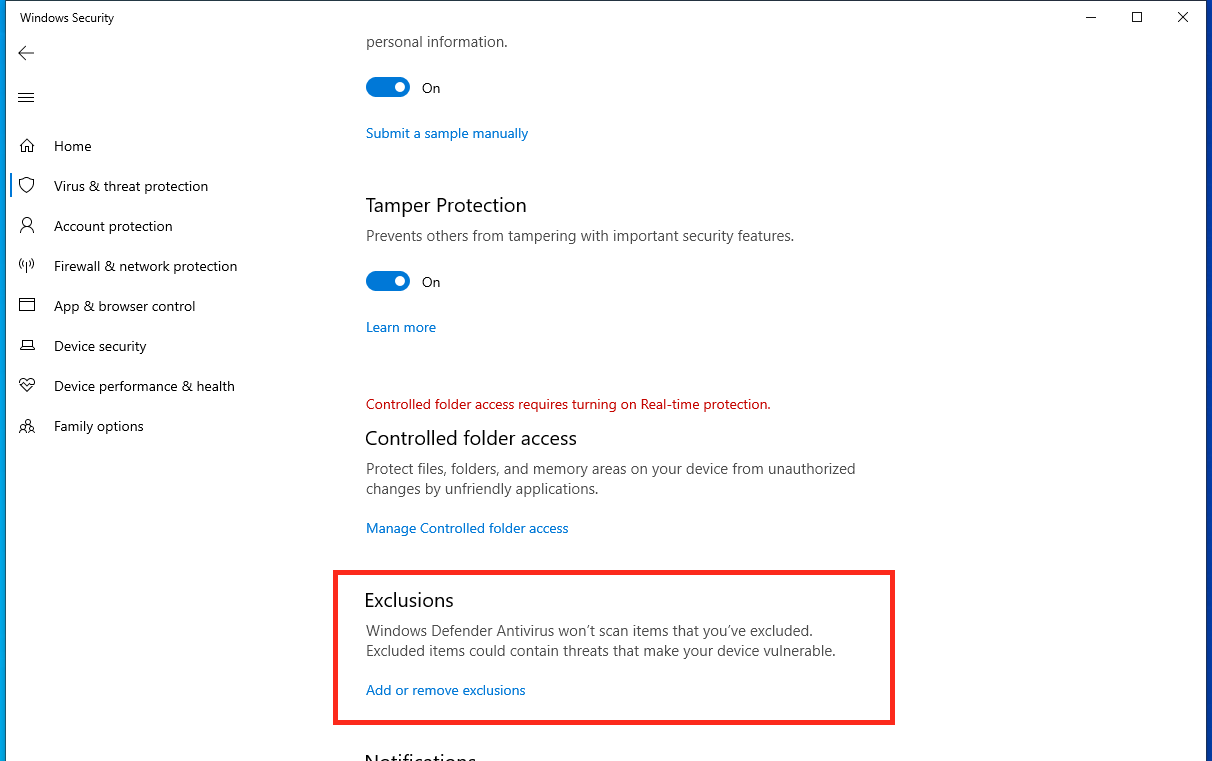
Task: Click the red Real-time protection warning text
Action: (x=568, y=404)
